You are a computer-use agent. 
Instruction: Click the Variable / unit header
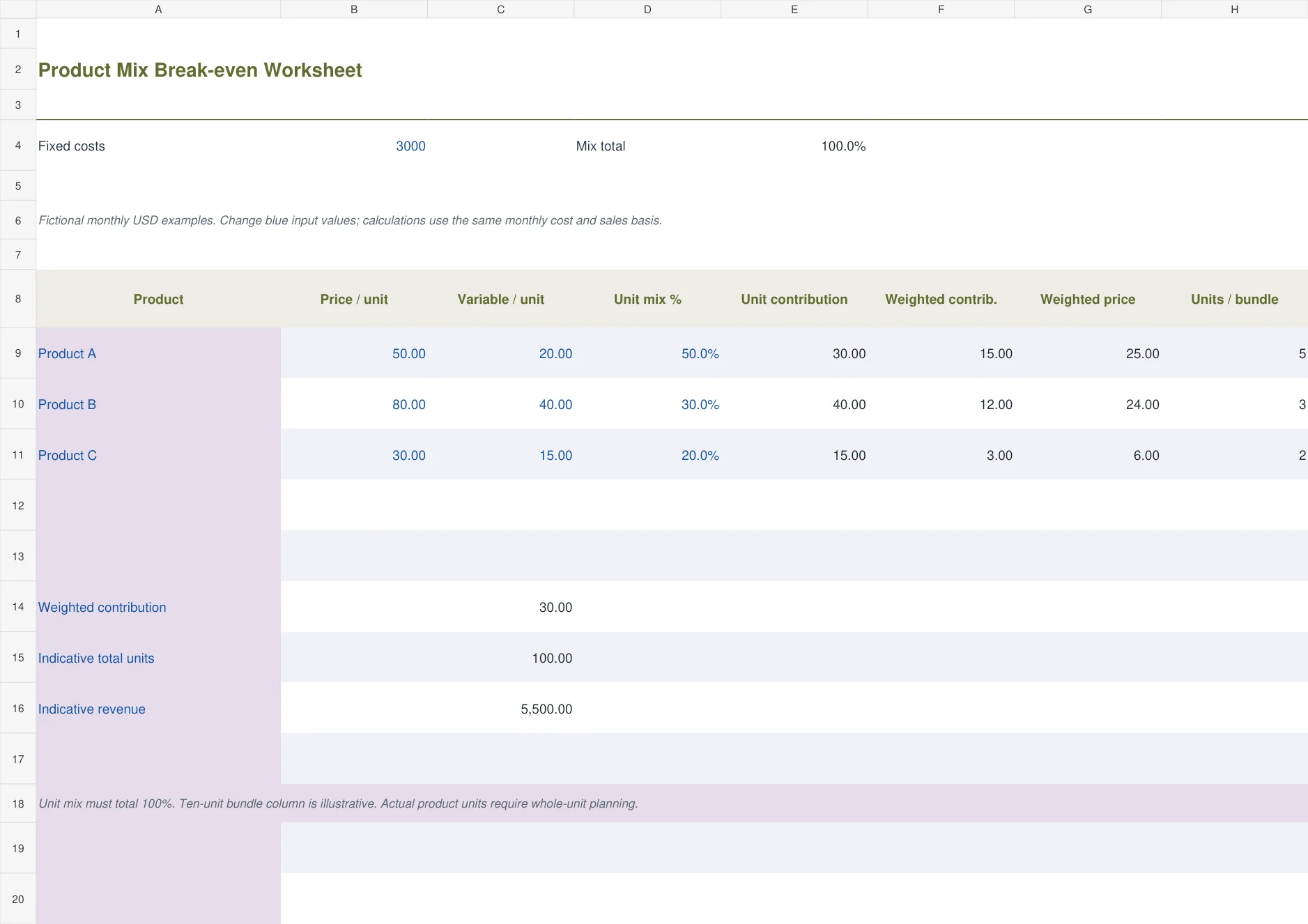(x=501, y=299)
